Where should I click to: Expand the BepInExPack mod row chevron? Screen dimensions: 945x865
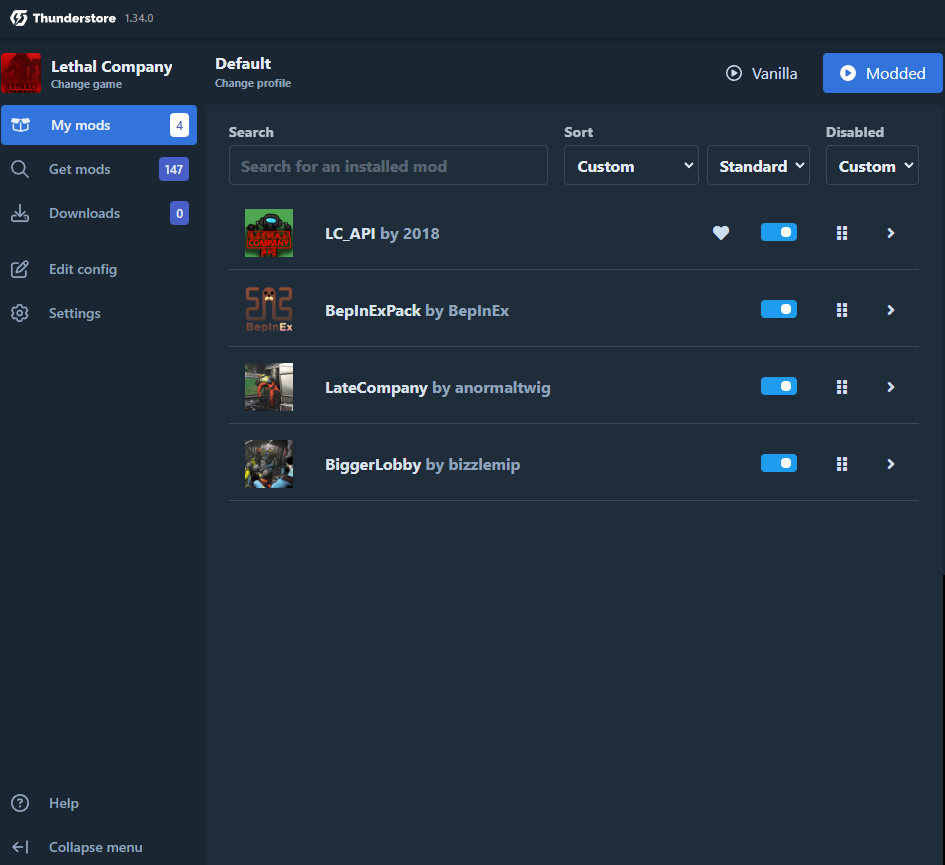coord(891,310)
